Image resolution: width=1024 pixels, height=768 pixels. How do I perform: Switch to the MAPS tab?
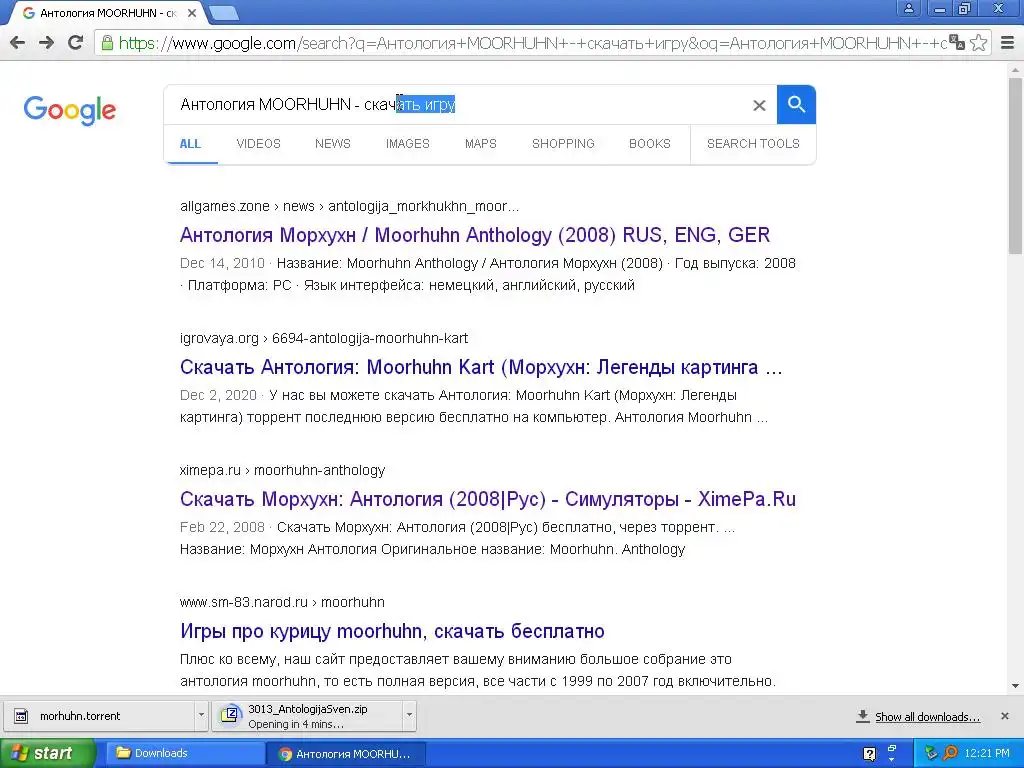(481, 144)
